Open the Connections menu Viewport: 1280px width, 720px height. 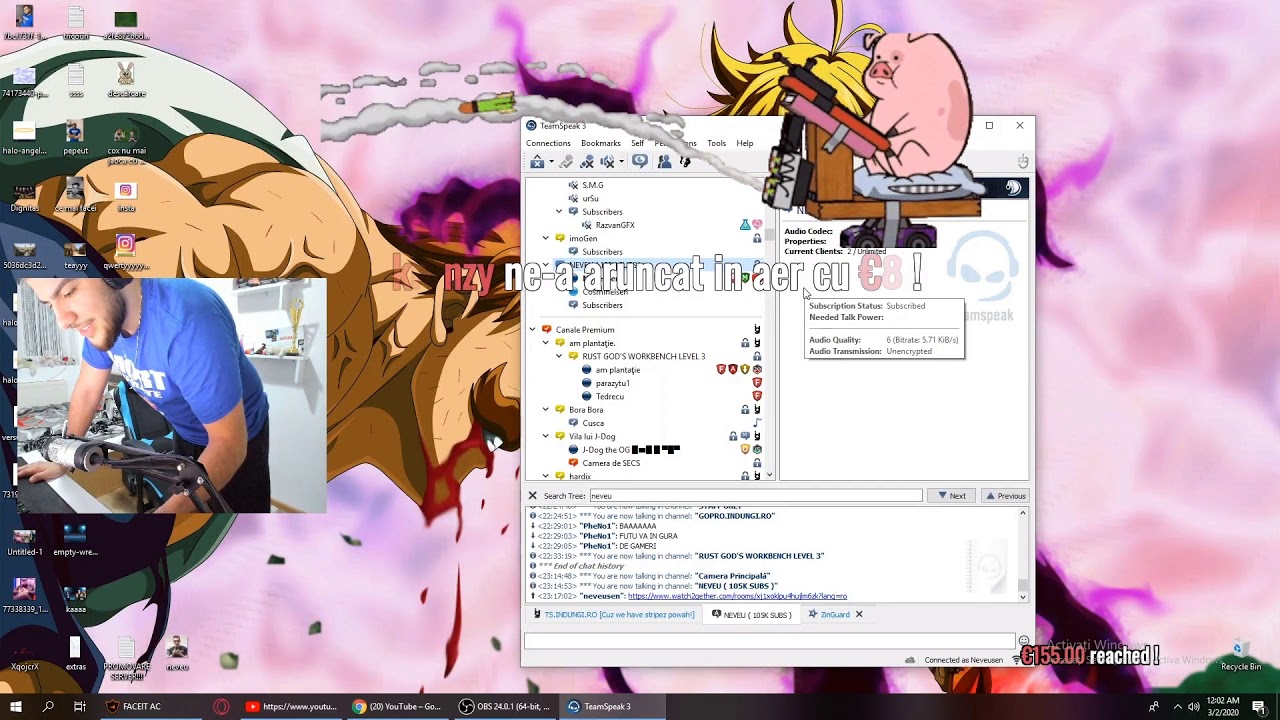click(x=548, y=143)
